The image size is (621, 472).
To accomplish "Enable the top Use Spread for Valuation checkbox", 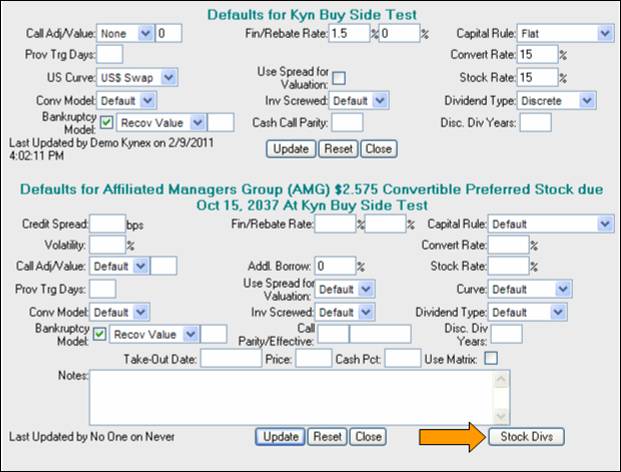I will (339, 78).
